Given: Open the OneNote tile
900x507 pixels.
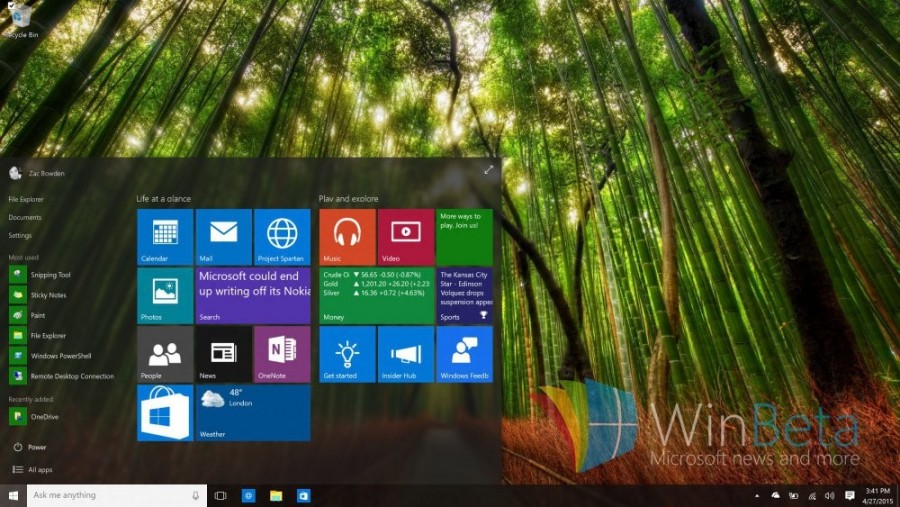Looking at the screenshot, I should pyautogui.click(x=282, y=353).
